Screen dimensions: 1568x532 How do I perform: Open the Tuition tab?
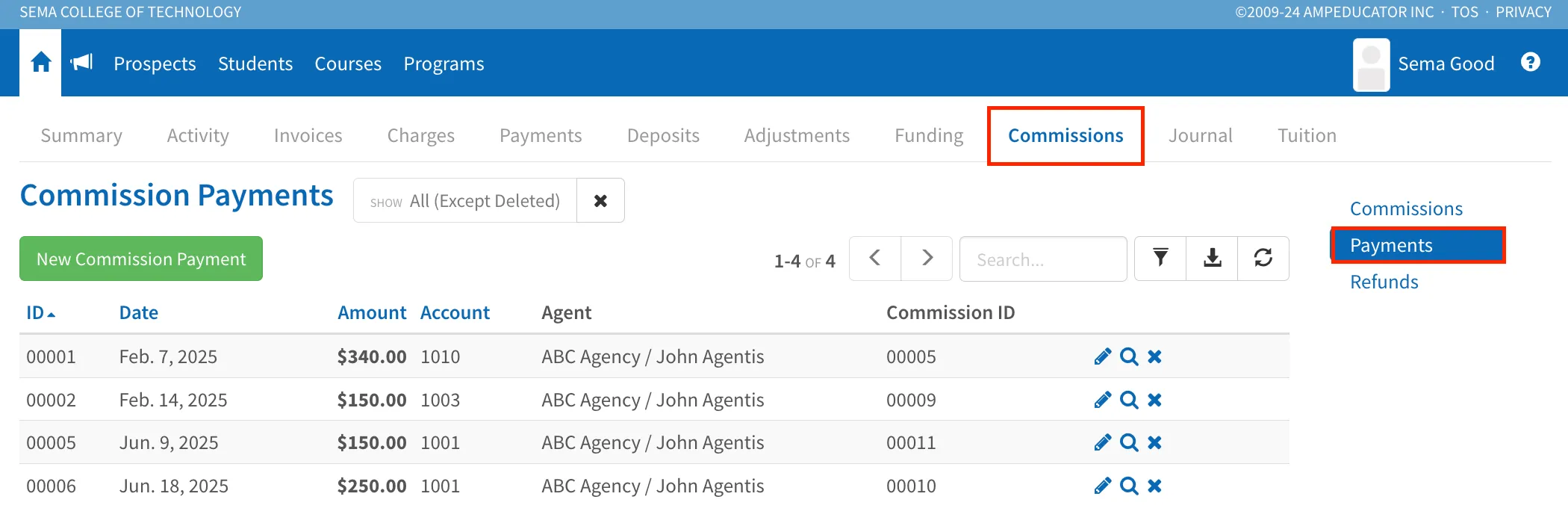coord(1307,135)
